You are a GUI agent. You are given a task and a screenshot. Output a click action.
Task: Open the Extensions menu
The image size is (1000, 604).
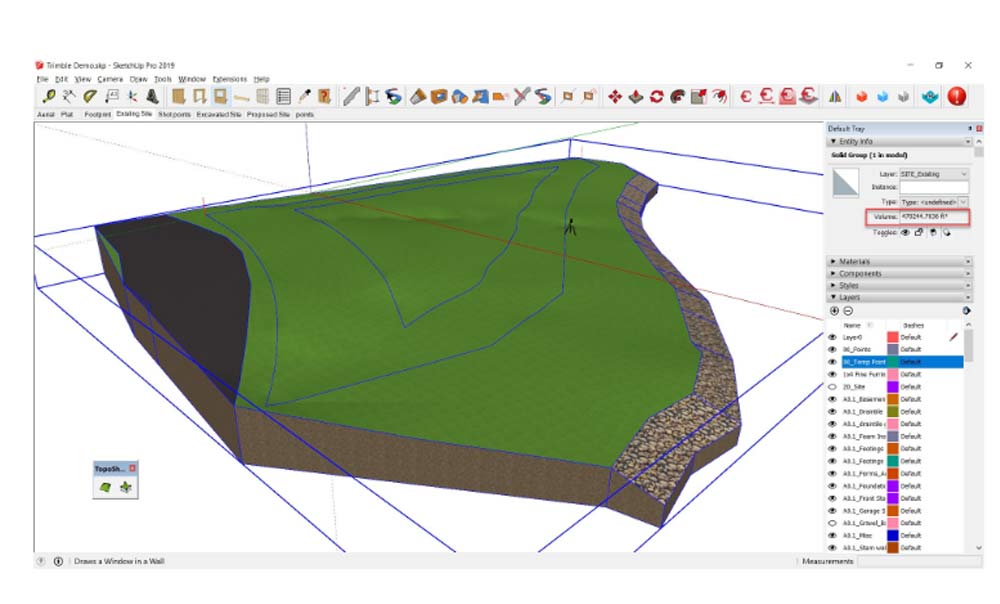(229, 79)
